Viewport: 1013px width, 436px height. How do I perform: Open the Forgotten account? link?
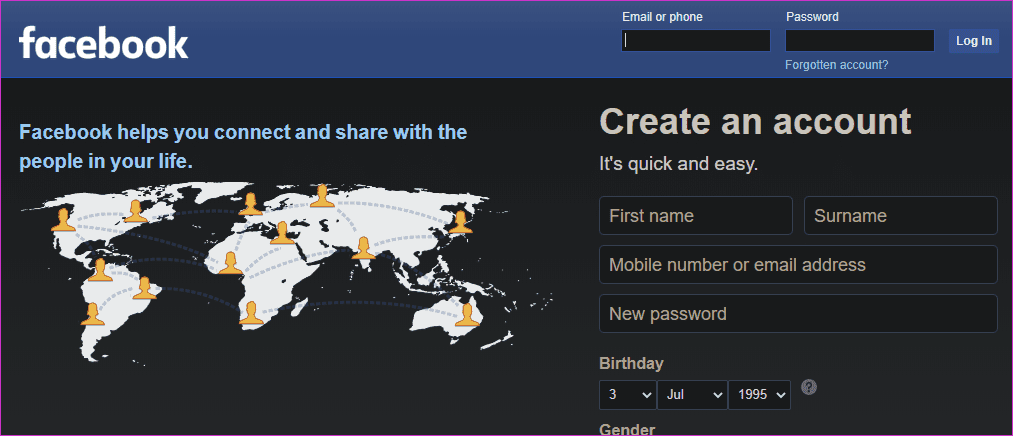pos(837,65)
